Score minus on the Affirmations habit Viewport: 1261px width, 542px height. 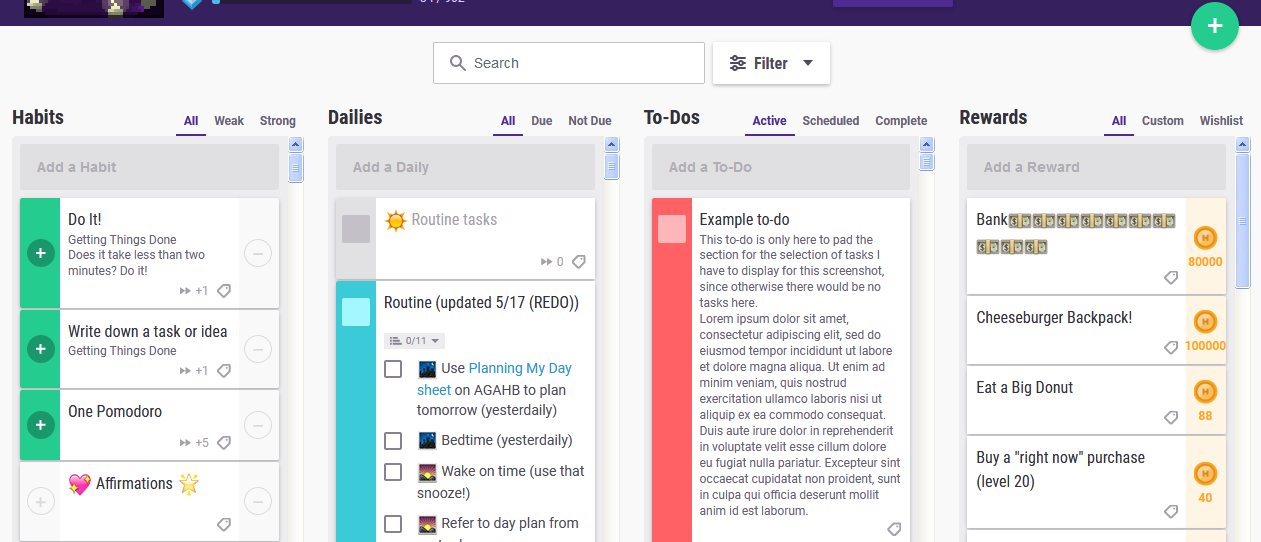(258, 501)
